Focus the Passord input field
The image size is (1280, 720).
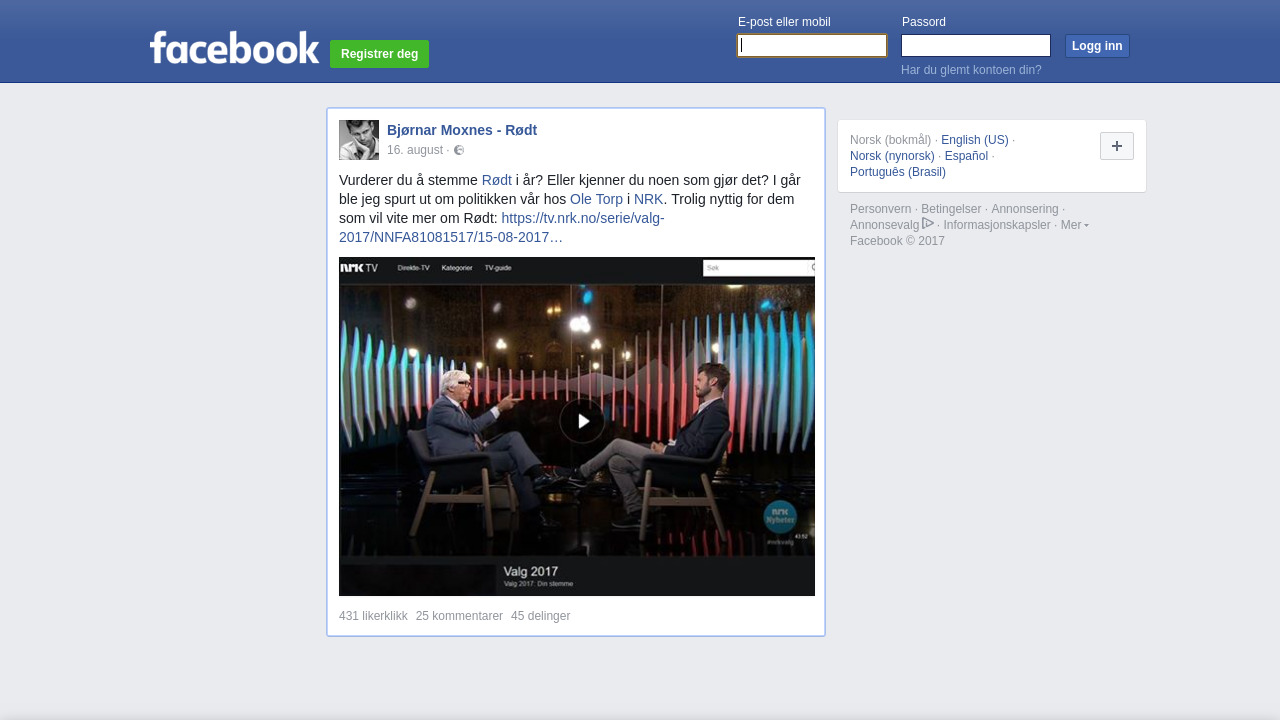976,46
